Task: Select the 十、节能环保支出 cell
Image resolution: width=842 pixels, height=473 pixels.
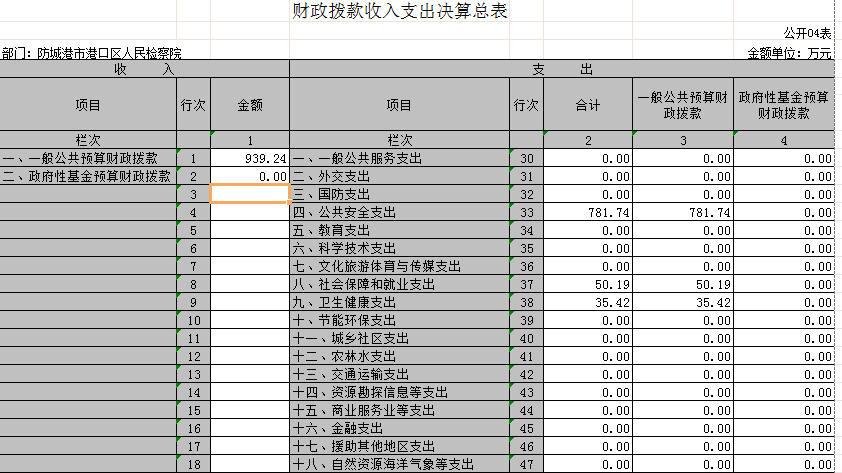Action: 400,320
